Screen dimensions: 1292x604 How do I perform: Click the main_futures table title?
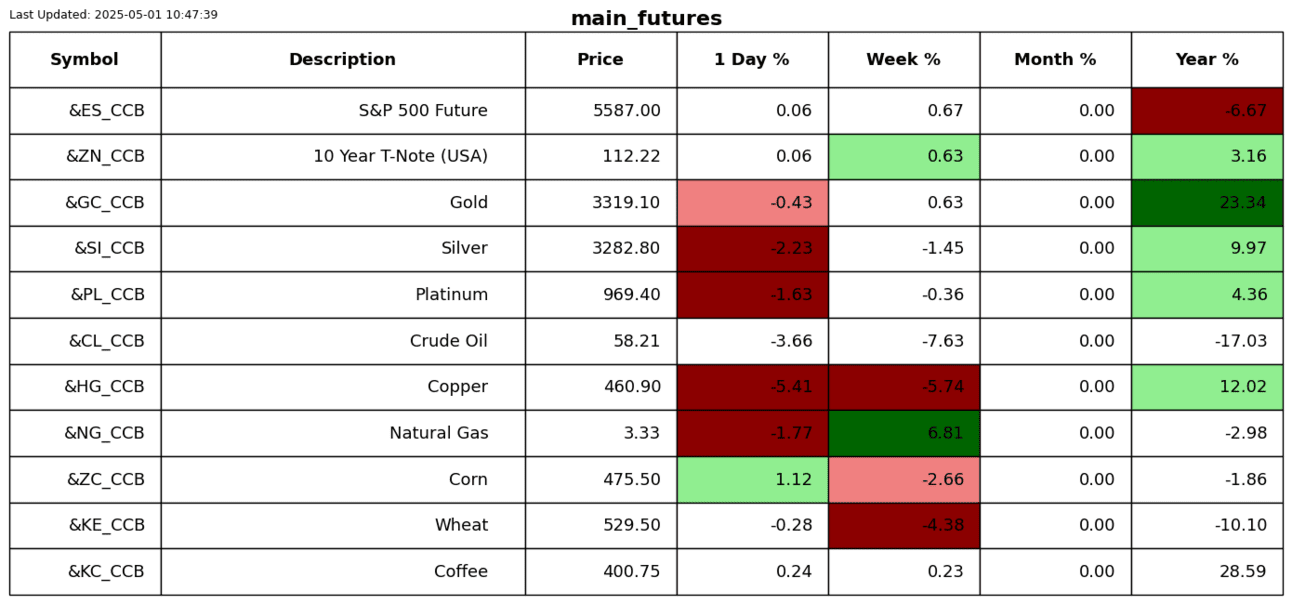(646, 19)
